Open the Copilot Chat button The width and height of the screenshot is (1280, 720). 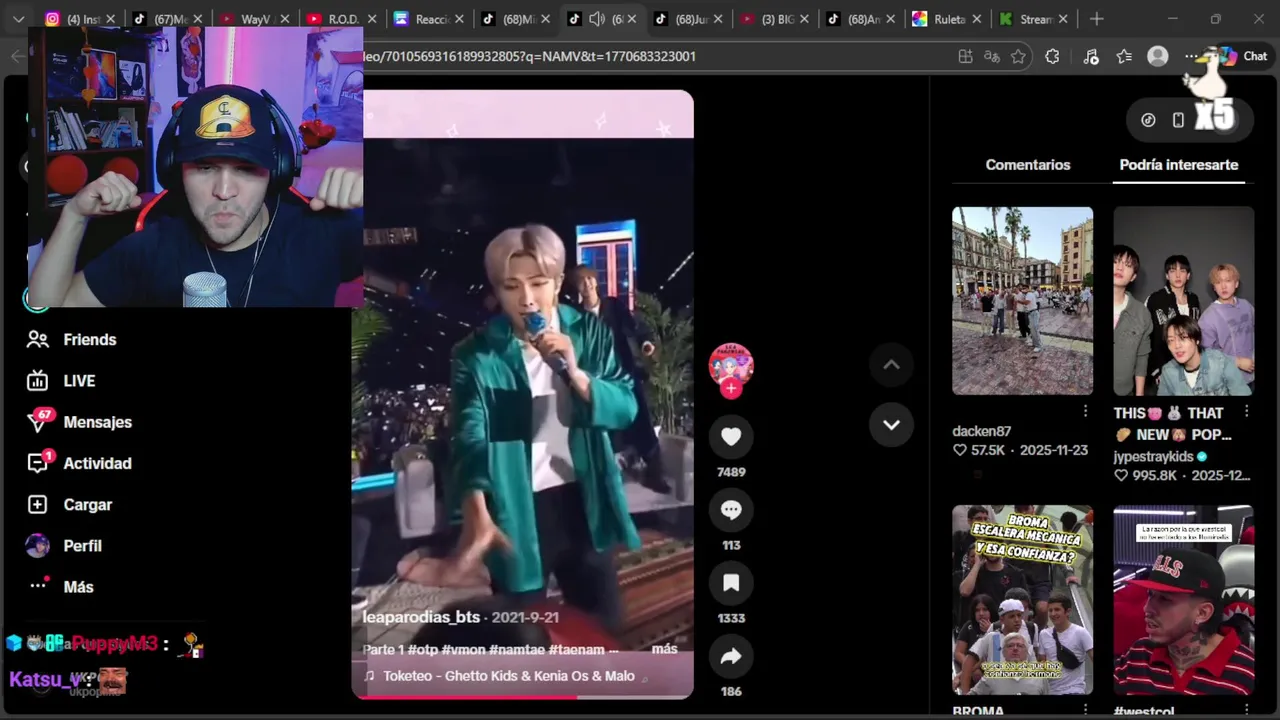click(1243, 57)
